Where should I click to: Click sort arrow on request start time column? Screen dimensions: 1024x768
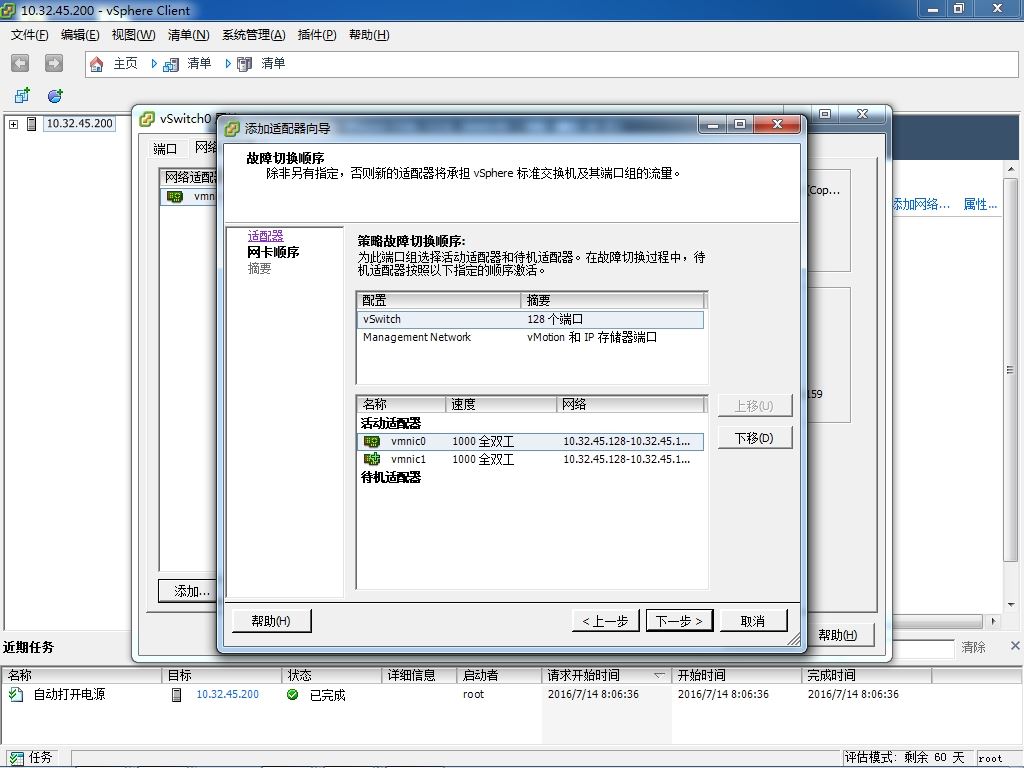(659, 675)
